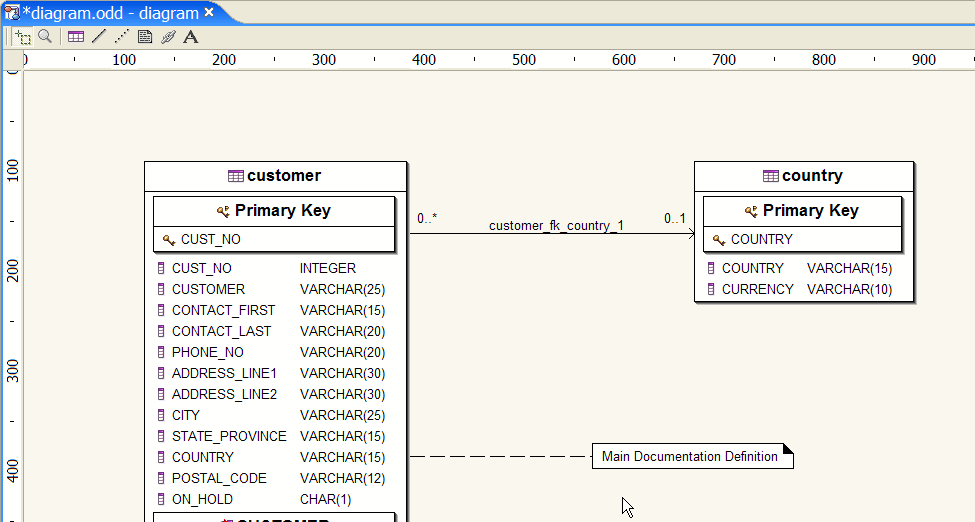Screen dimensions: 975x522
Task: Select the solid line relationship tool
Action: pyautogui.click(x=98, y=37)
